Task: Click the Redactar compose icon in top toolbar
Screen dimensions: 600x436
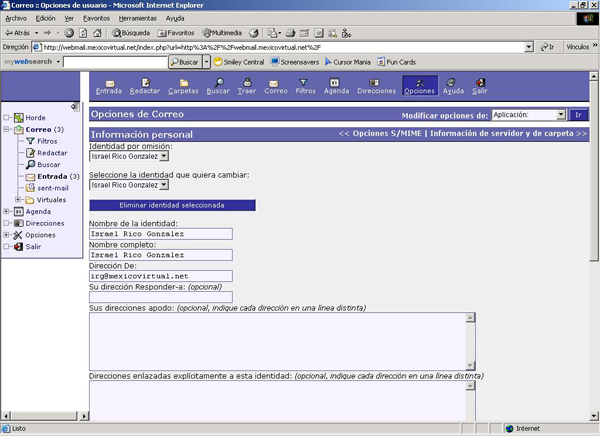Action: coord(145,87)
